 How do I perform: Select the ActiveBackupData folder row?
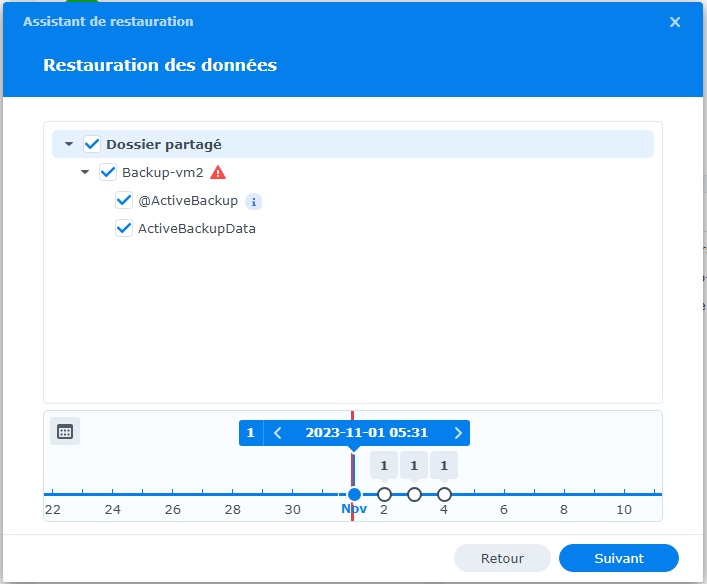point(196,228)
